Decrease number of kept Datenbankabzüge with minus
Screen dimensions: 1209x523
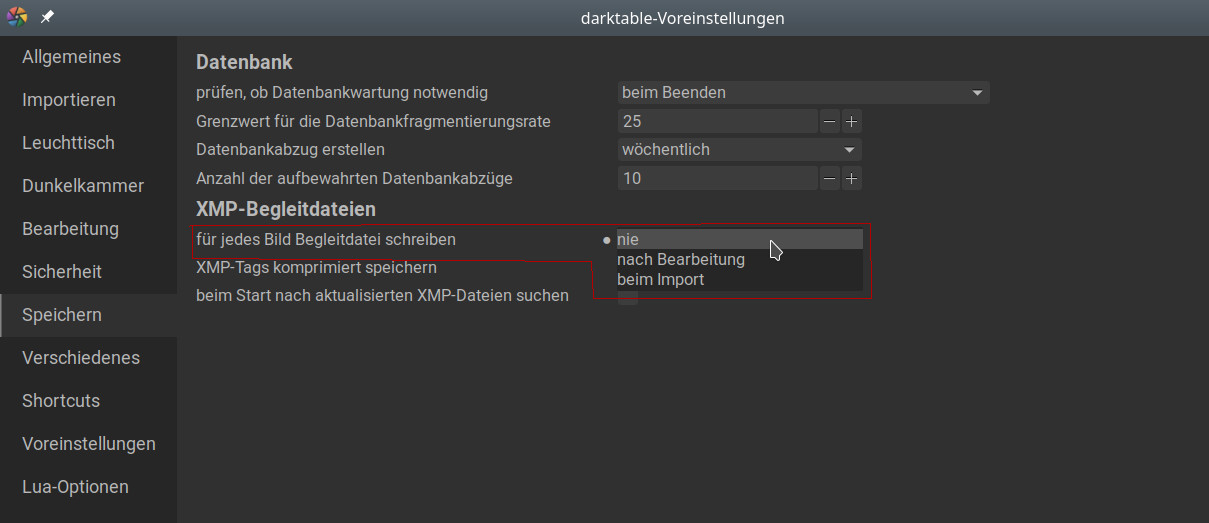coord(830,179)
